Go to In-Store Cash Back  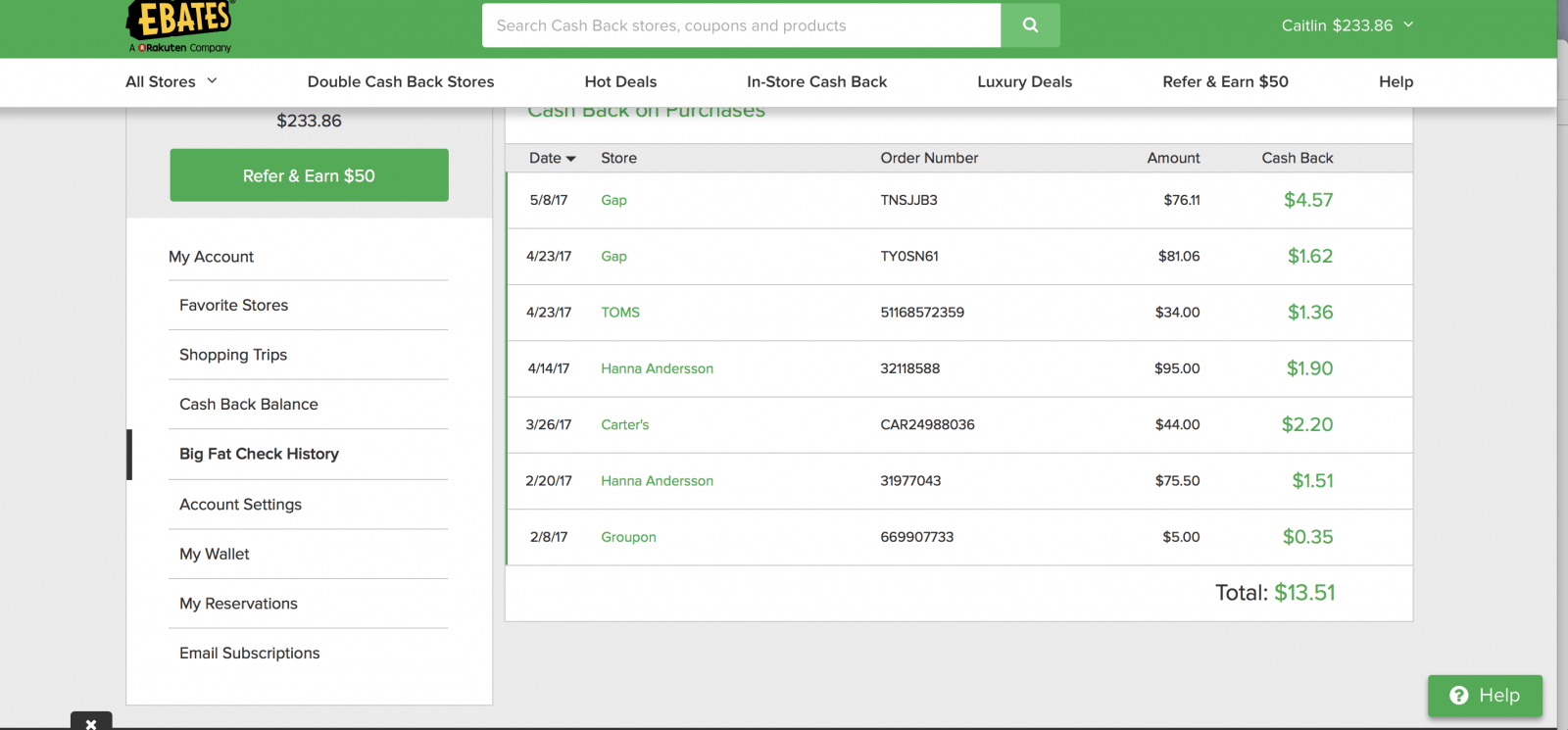click(816, 81)
